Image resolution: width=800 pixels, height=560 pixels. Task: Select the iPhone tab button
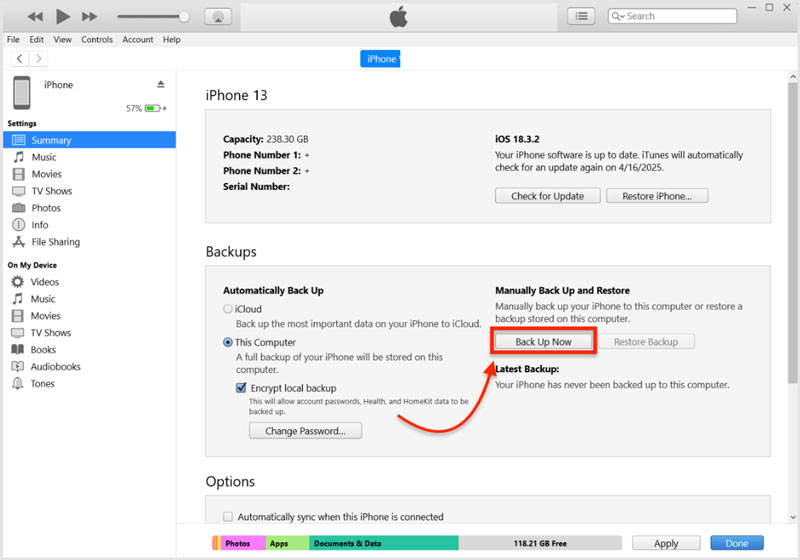coord(380,59)
